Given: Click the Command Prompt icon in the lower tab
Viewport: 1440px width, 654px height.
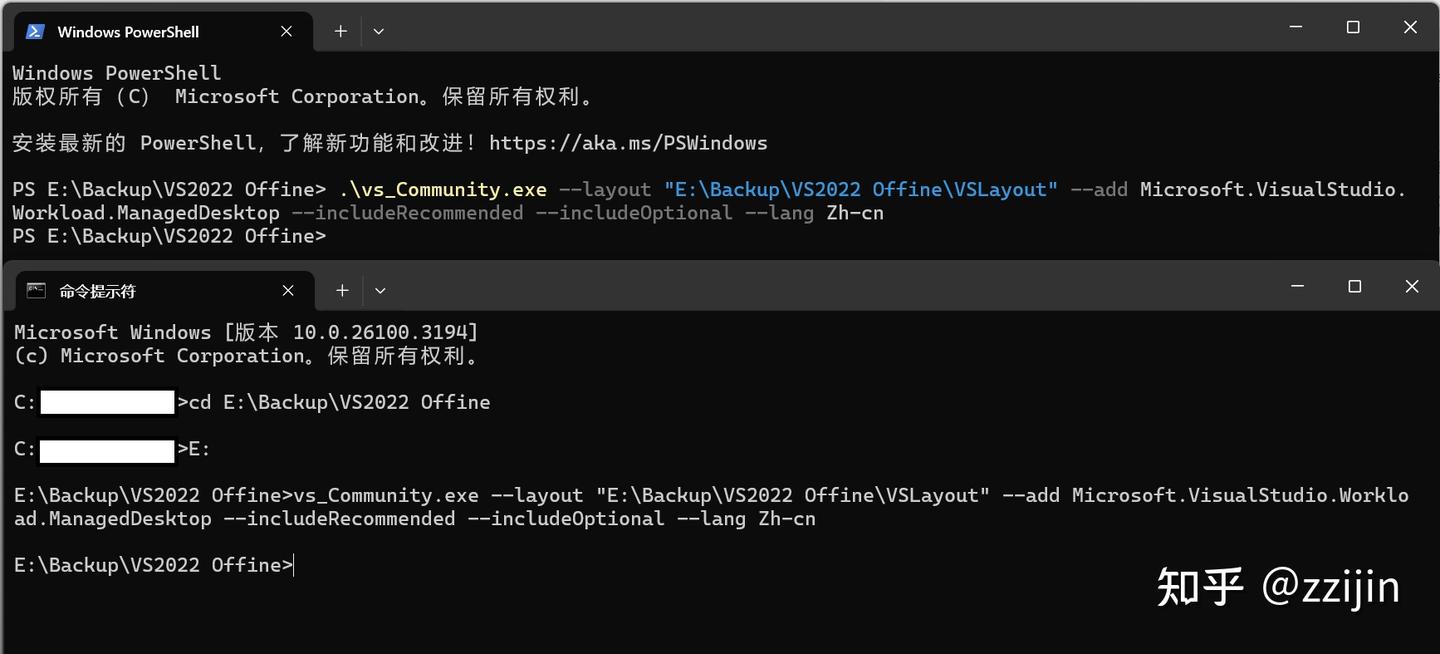Looking at the screenshot, I should [36, 290].
